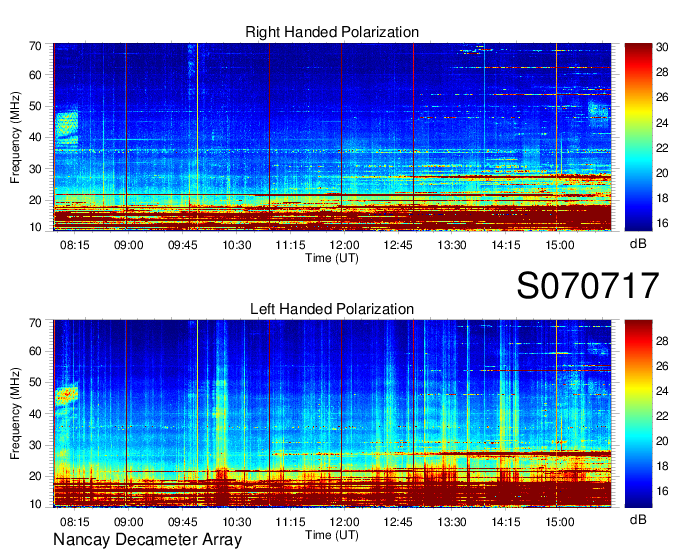Click the 70 MHz tick on Right Handed plot
The width and height of the screenshot is (680, 552).
coord(35,46)
